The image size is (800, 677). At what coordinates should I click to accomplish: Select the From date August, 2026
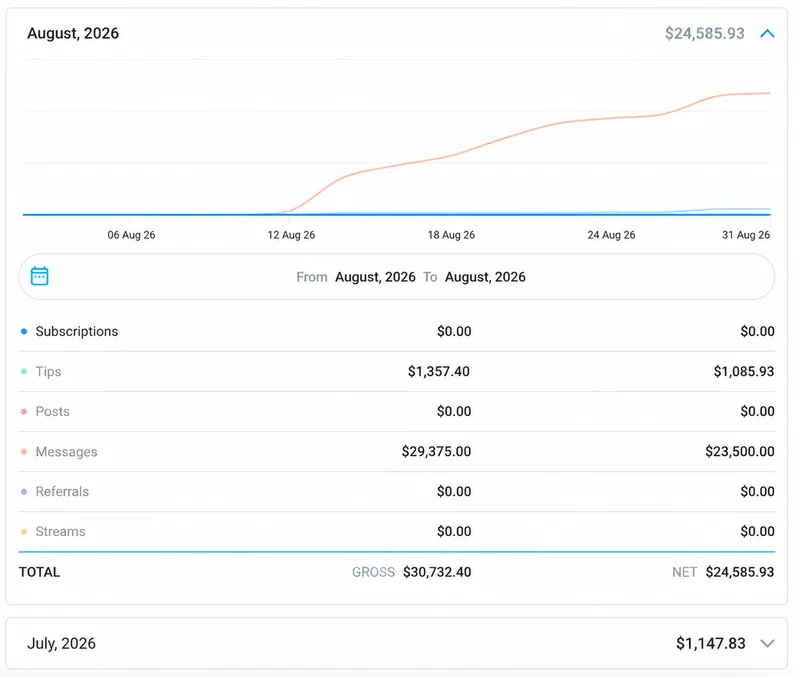pyautogui.click(x=375, y=277)
